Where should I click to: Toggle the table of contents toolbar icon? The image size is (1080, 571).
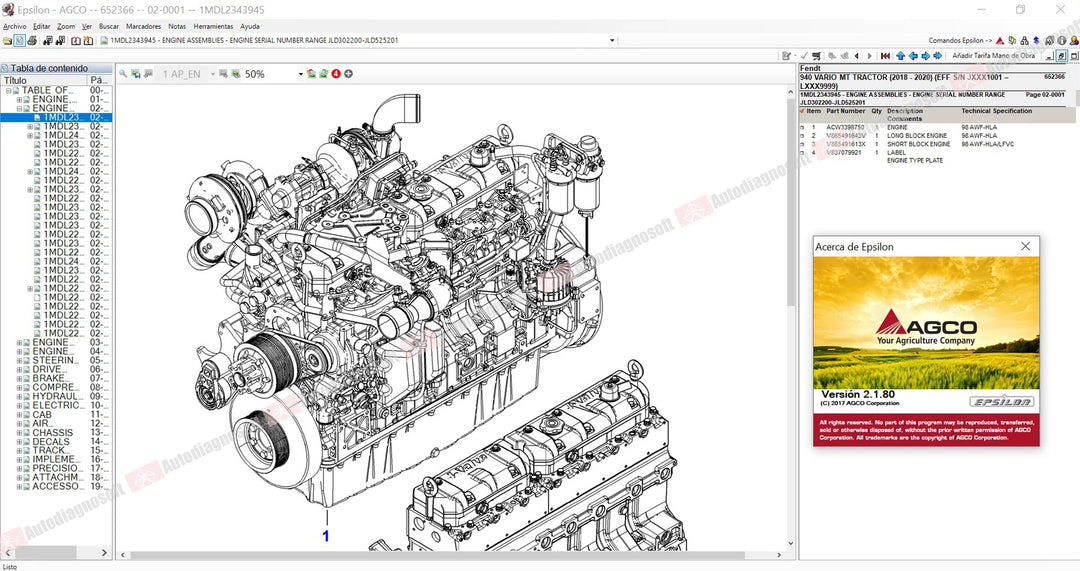(x=19, y=41)
